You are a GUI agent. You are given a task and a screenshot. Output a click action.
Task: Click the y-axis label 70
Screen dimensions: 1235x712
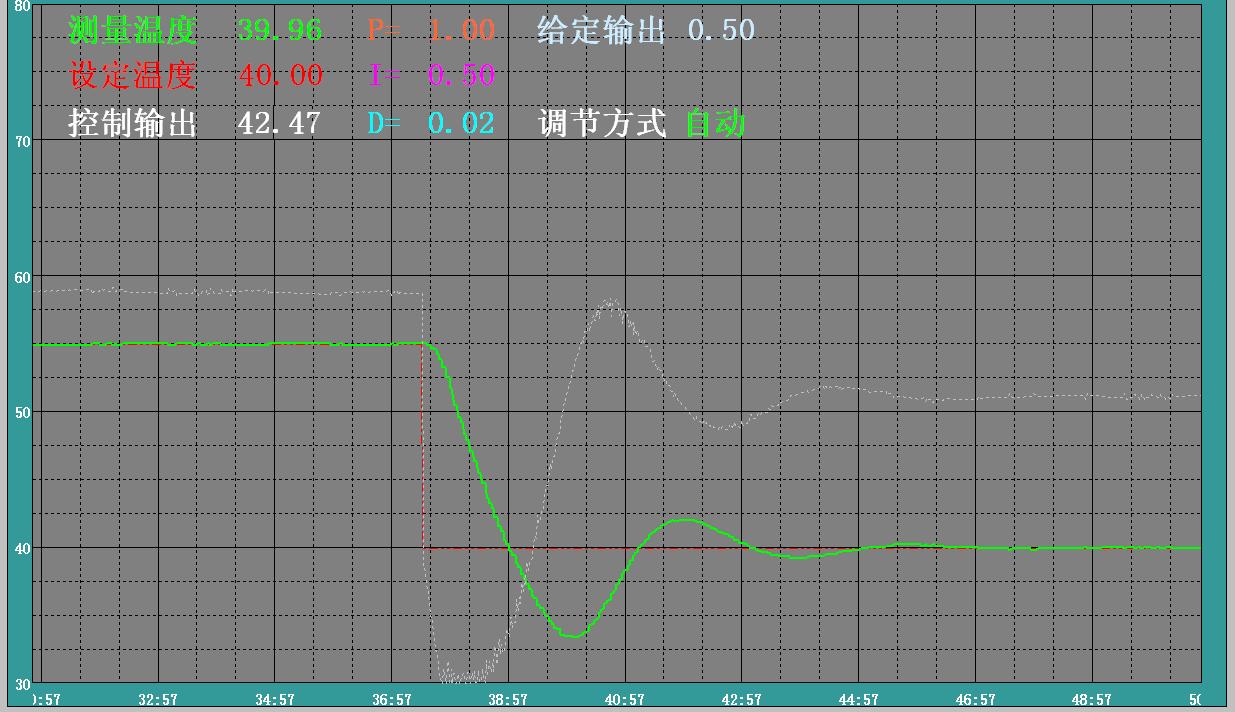click(x=22, y=141)
